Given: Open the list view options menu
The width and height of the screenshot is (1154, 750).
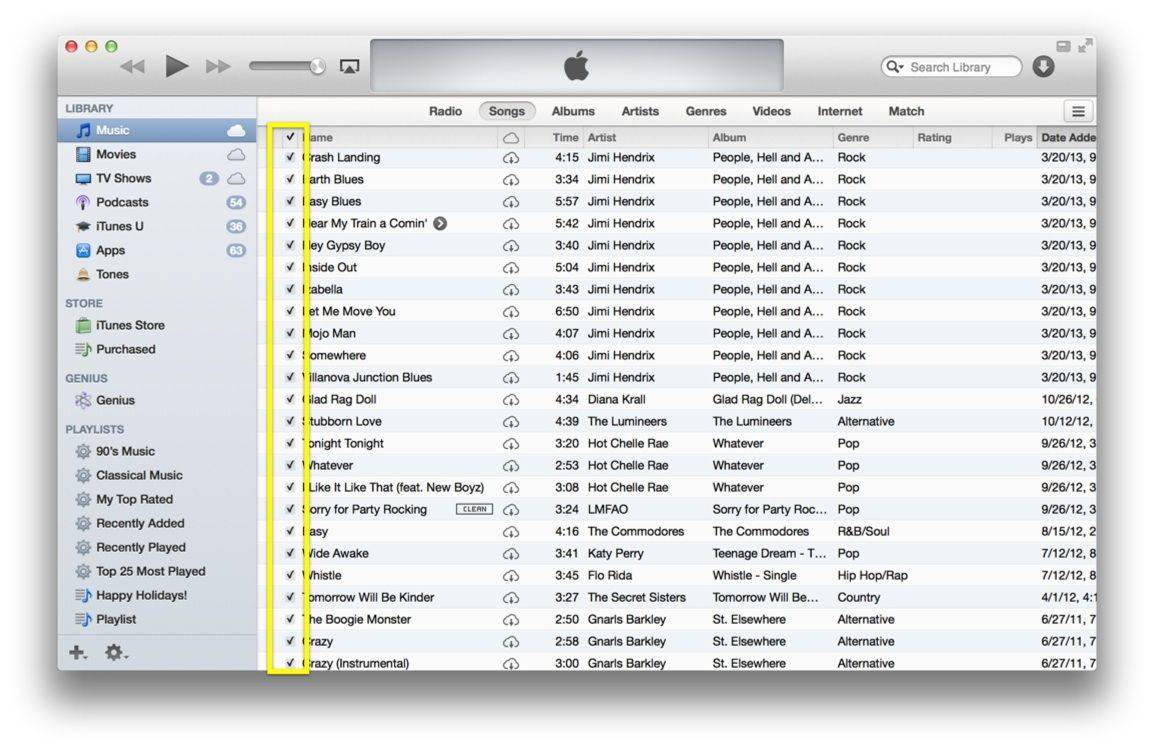Looking at the screenshot, I should [1078, 112].
